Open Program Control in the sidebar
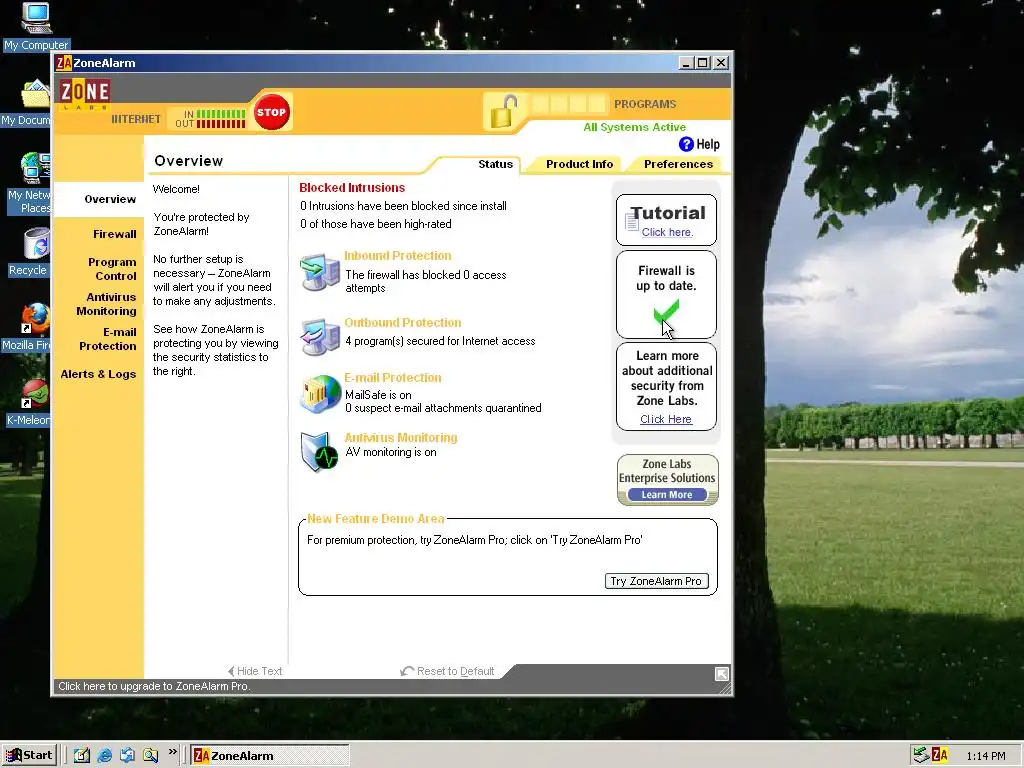Image resolution: width=1024 pixels, height=768 pixels. click(112, 269)
